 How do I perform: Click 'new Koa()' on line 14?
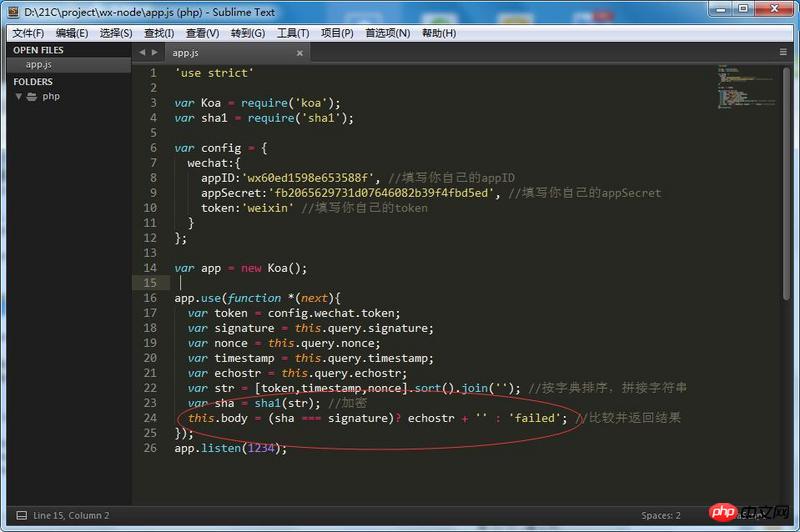(273, 268)
